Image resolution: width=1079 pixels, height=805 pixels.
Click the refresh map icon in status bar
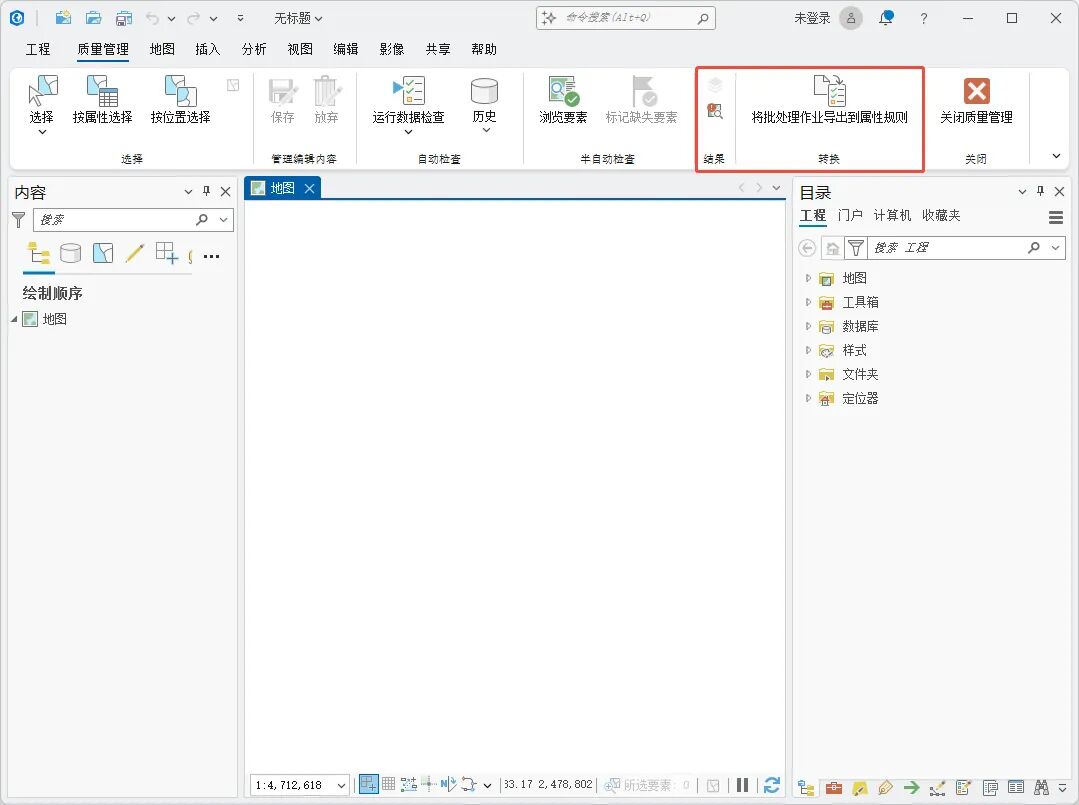[772, 784]
